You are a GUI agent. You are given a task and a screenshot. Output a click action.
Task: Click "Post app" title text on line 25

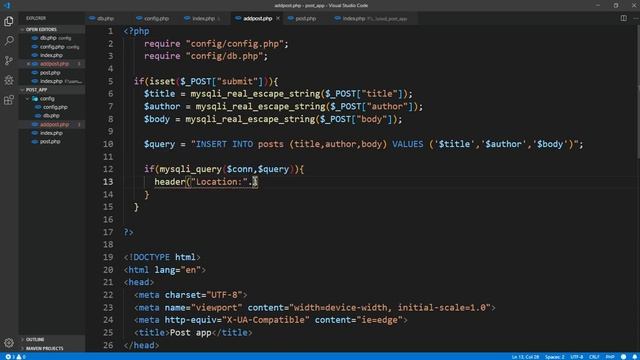191,333
